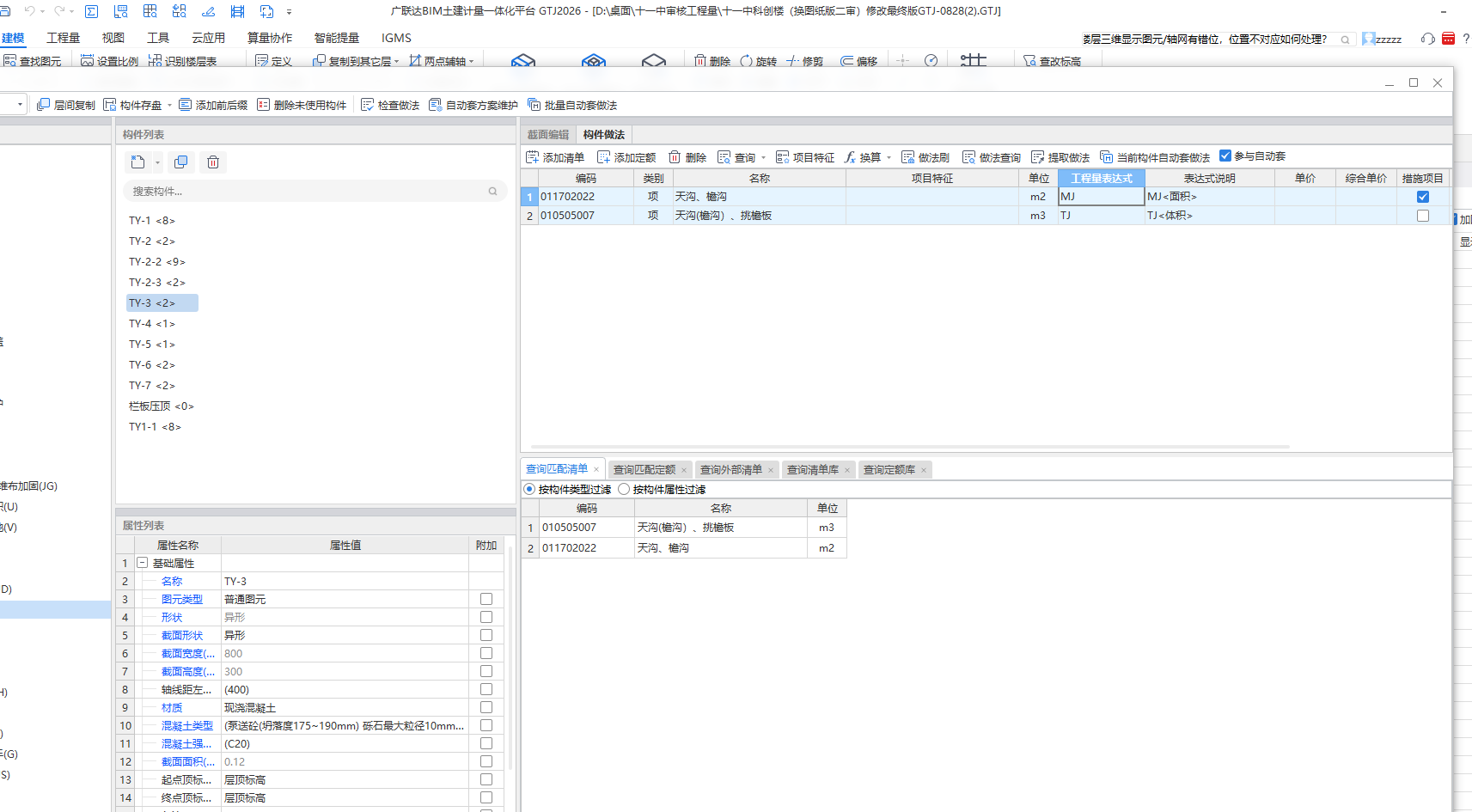Select 按构件类型过滤 radio button
The image size is (1472, 812).
click(529, 489)
